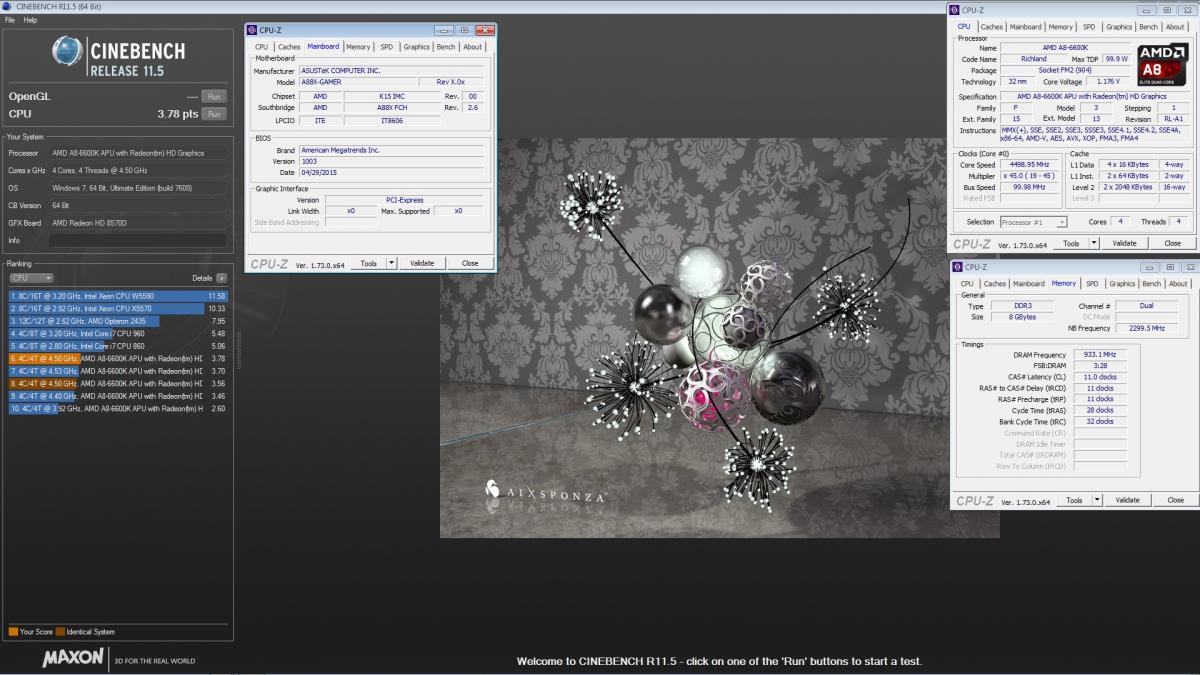Click the American Megatrends Inc. brand value
The width and height of the screenshot is (1200, 675).
pos(392,150)
